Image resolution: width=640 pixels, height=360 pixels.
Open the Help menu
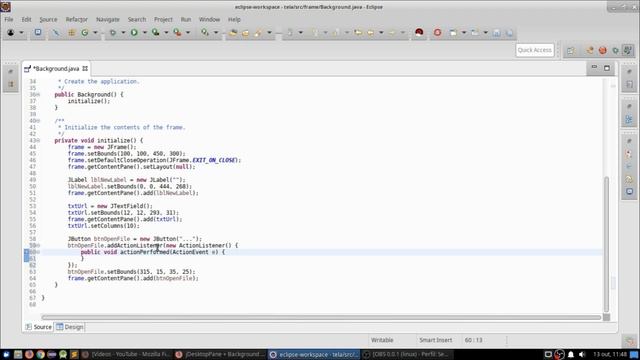234,19
